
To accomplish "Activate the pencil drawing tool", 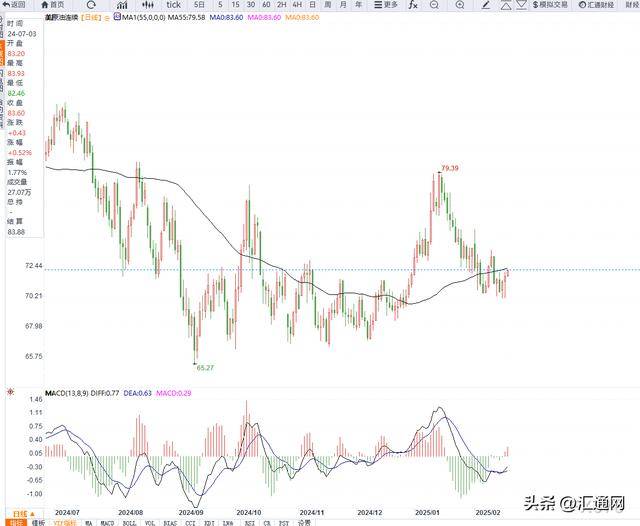I will [x=486, y=5].
